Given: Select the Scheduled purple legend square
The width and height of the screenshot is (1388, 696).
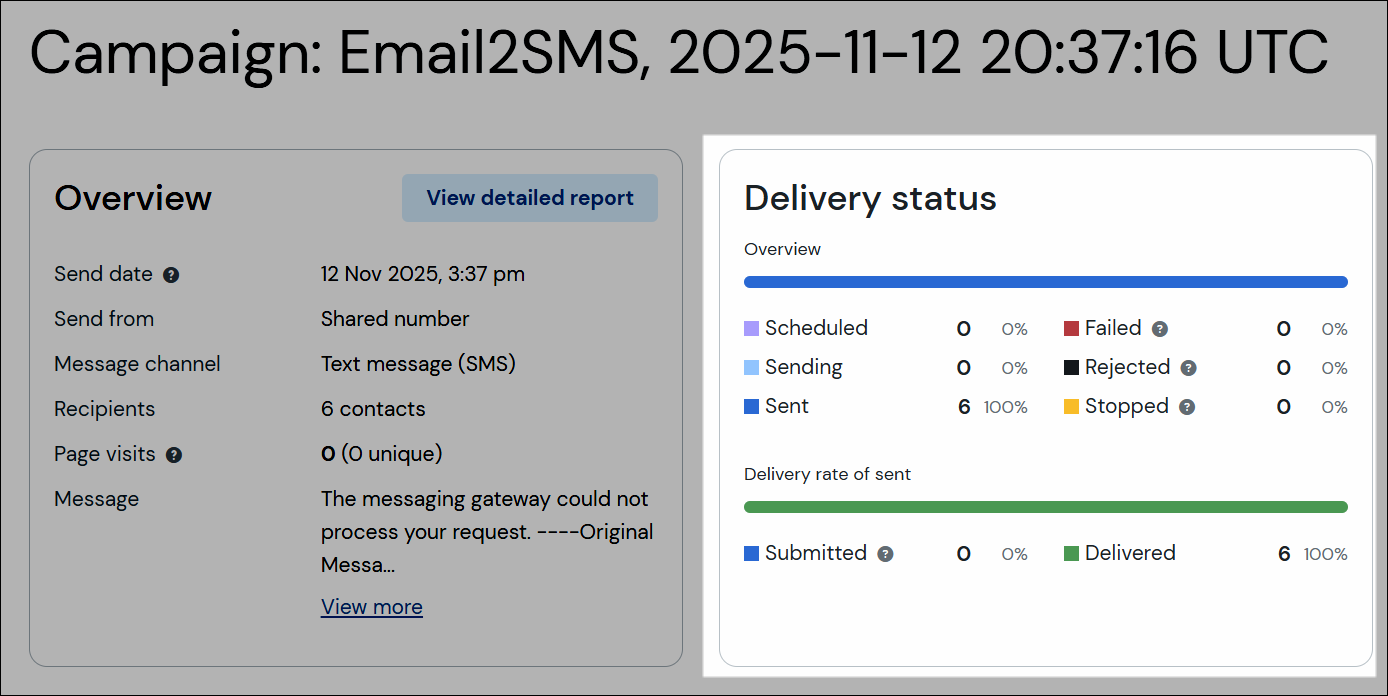Looking at the screenshot, I should click(x=750, y=328).
